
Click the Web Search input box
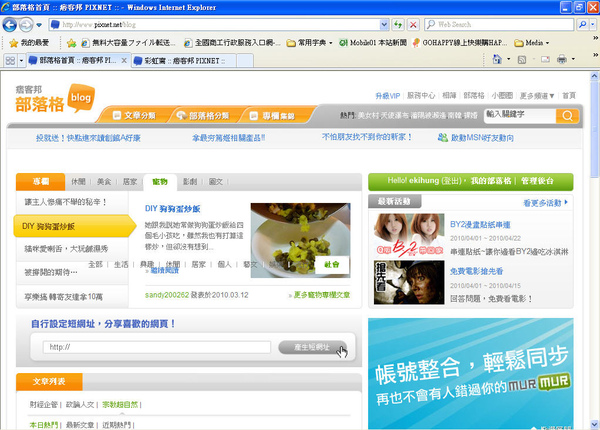[x=499, y=24]
